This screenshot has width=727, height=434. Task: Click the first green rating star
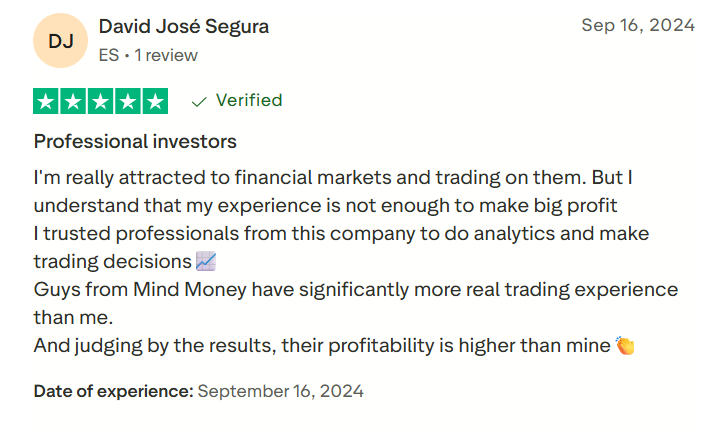pyautogui.click(x=46, y=101)
